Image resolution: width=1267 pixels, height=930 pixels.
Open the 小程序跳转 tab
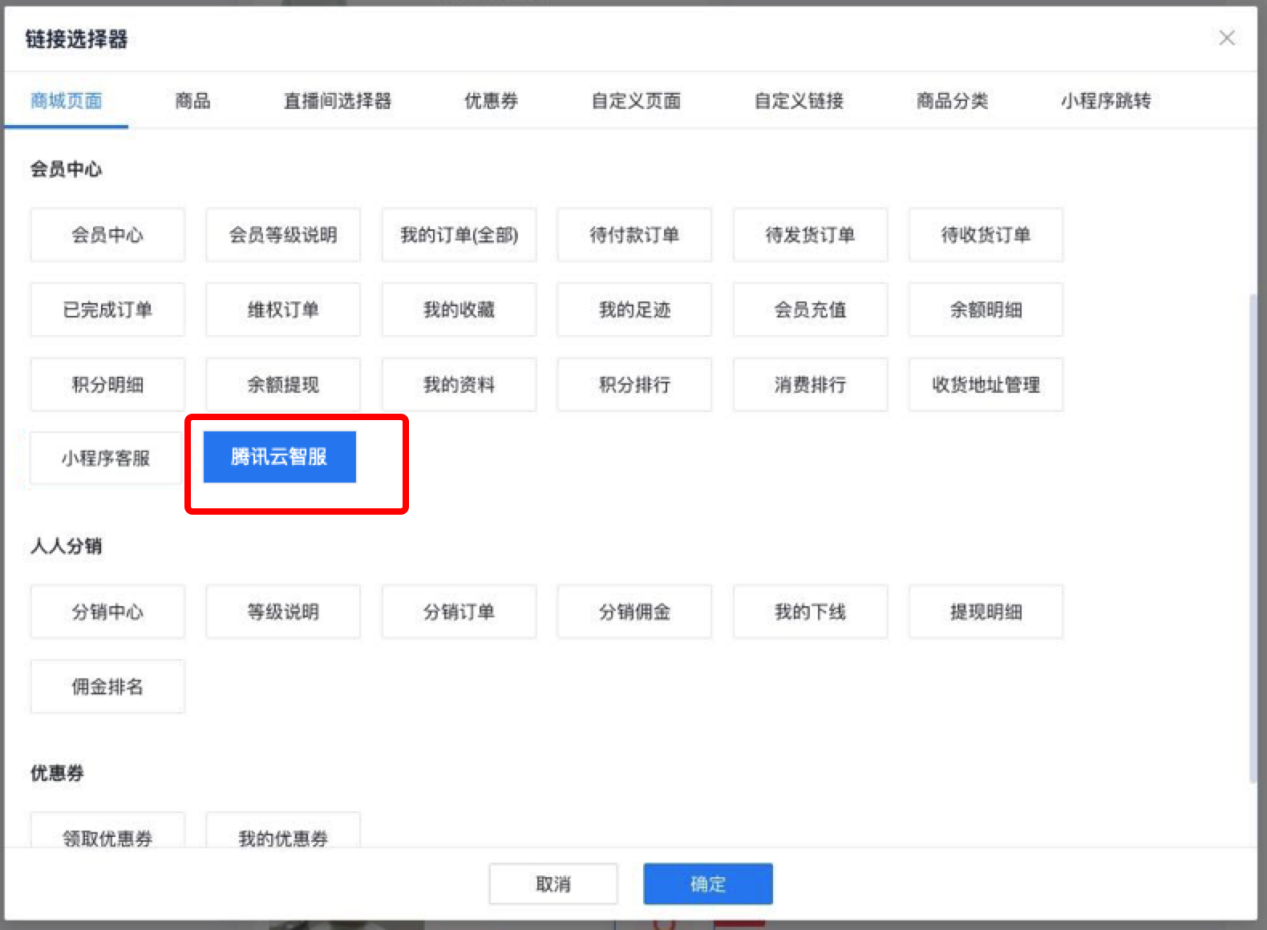1106,101
